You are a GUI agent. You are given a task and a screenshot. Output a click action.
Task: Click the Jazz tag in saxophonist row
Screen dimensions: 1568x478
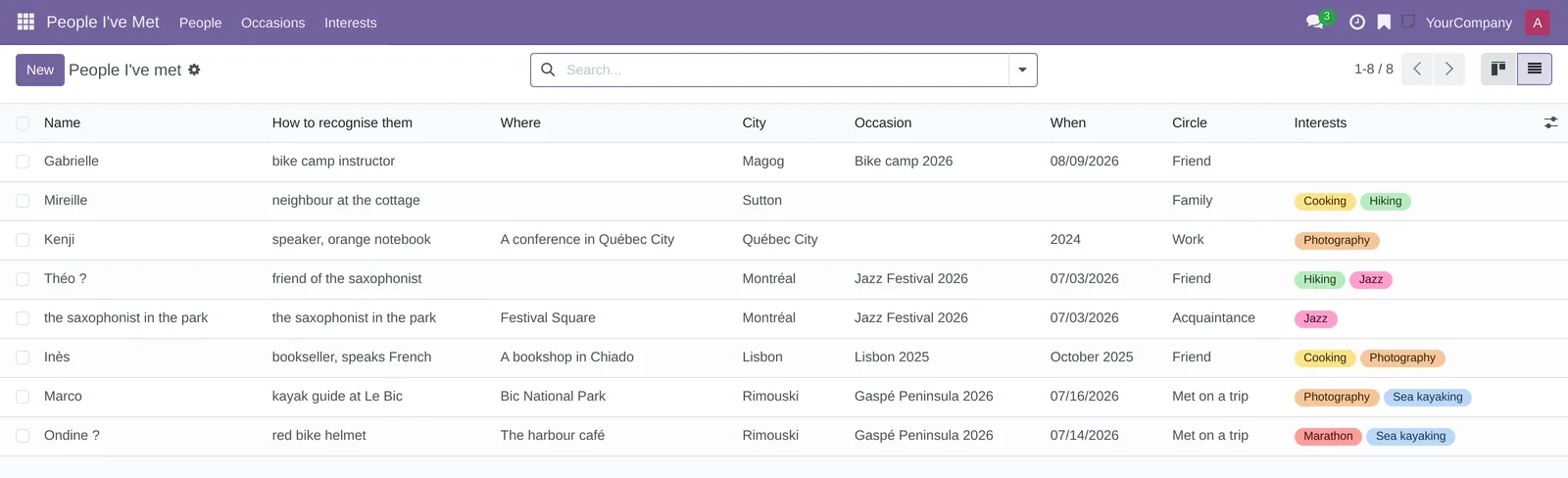tap(1315, 318)
